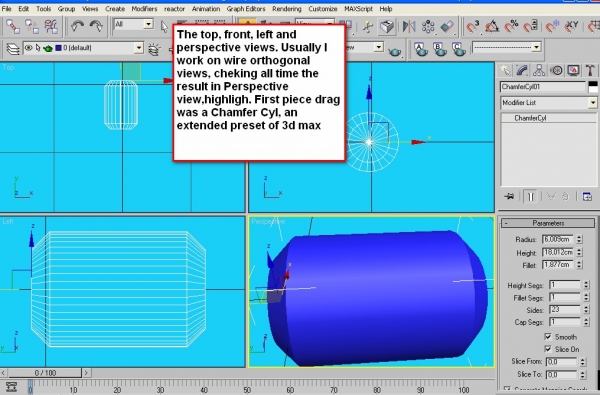Screen dimensions: 600x395
Task: Select the Select Object arrow tool
Action: point(164,26)
